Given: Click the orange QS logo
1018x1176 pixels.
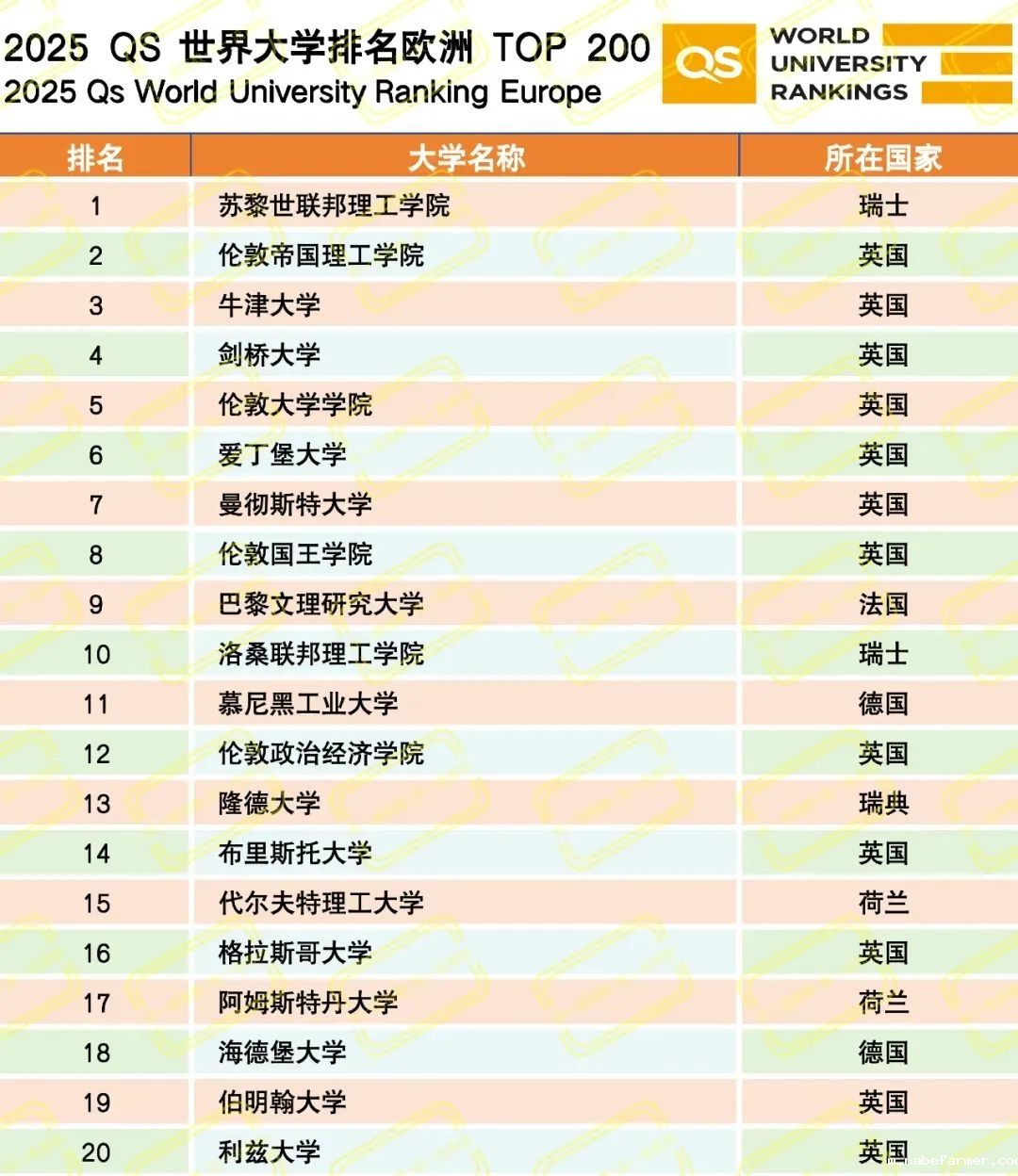Looking at the screenshot, I should [x=709, y=64].
